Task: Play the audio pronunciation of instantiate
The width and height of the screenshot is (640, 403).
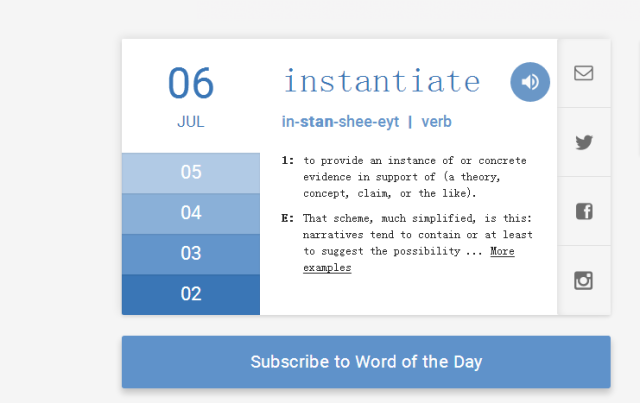Action: (x=530, y=82)
